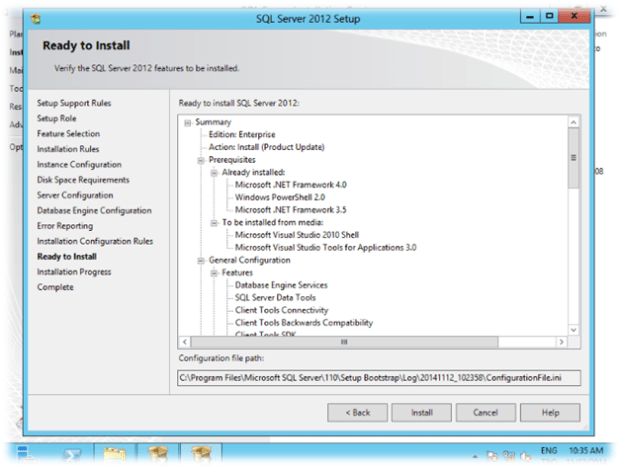The image size is (620, 467).
Task: Click the Install button
Action: (419, 412)
